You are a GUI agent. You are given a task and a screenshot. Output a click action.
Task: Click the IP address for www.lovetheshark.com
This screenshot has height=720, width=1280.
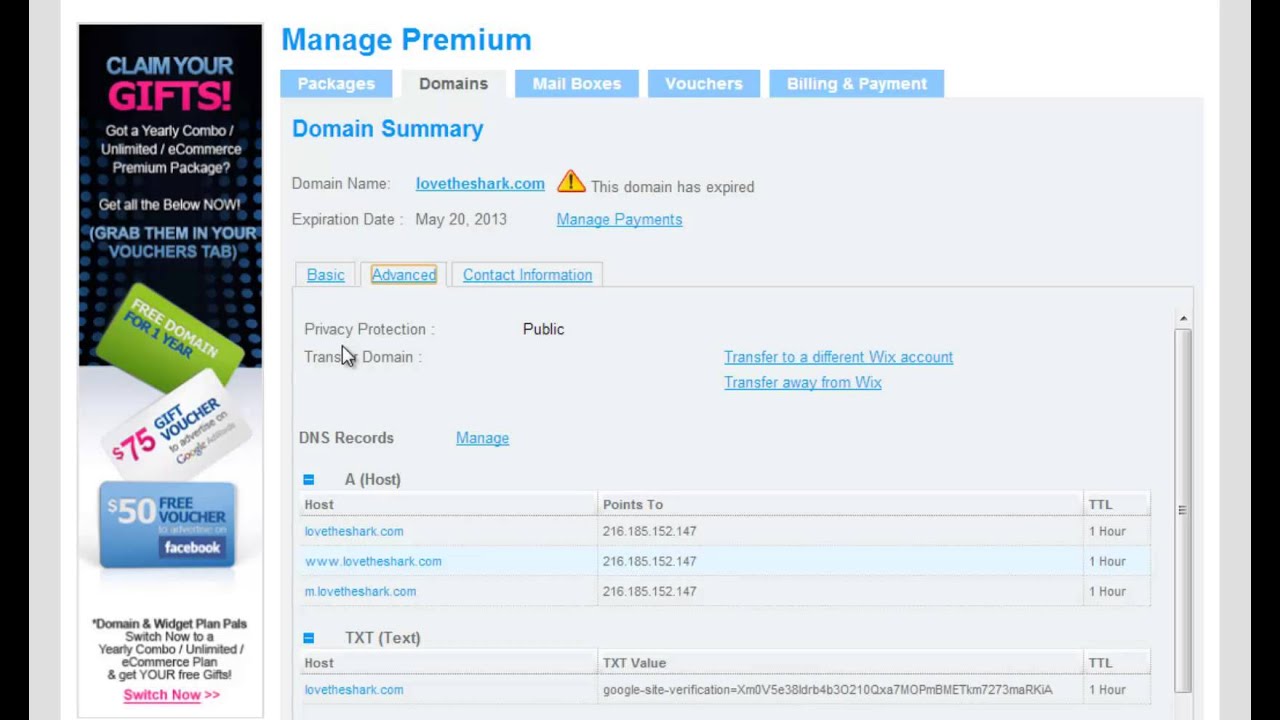coord(649,562)
